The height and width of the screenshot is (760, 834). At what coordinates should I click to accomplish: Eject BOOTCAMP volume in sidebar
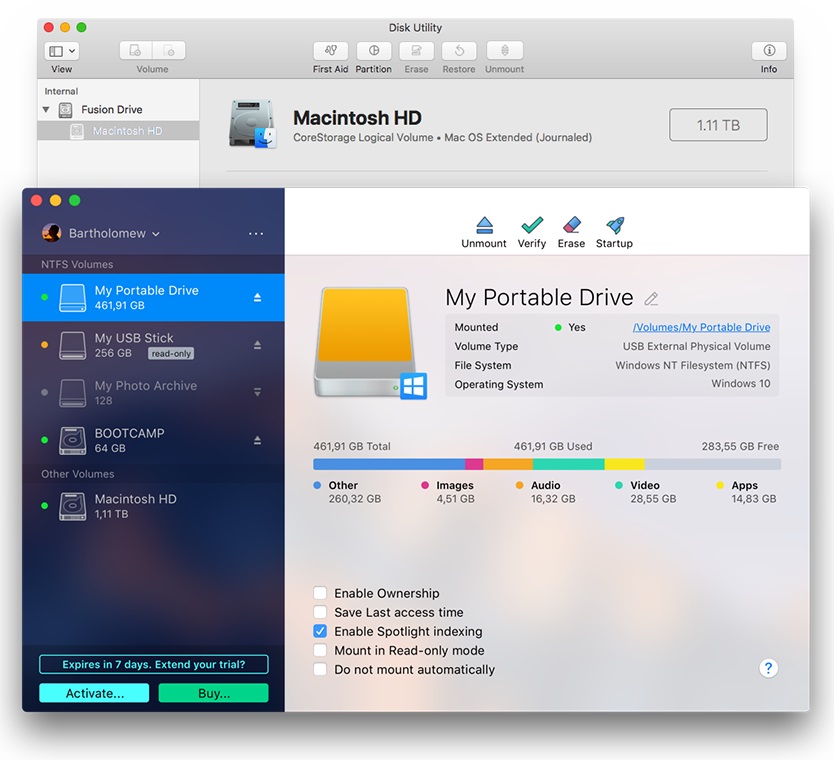click(x=257, y=440)
